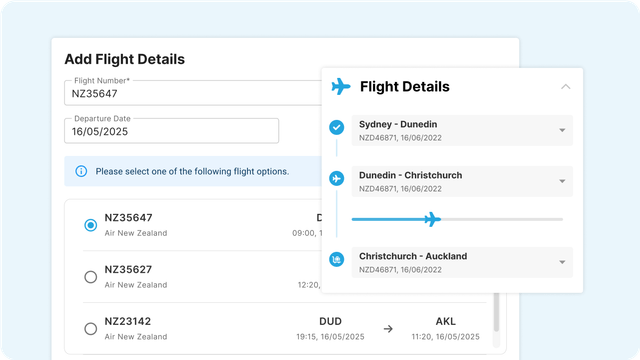The image size is (640, 360).
Task: Click the Sydney - Dunedin route title
Action: (x=398, y=124)
